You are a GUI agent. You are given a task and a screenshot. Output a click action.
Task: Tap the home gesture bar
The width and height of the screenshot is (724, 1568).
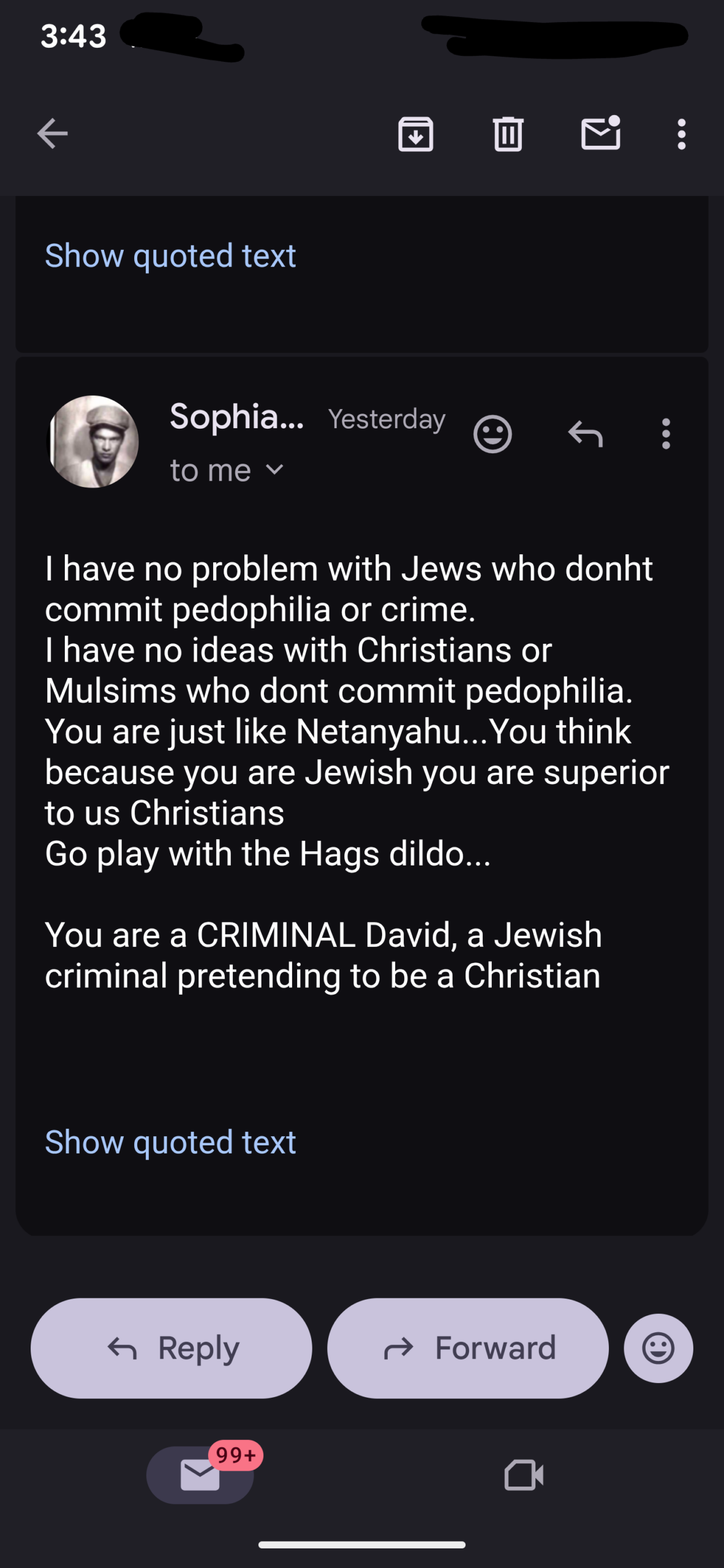point(362,1545)
